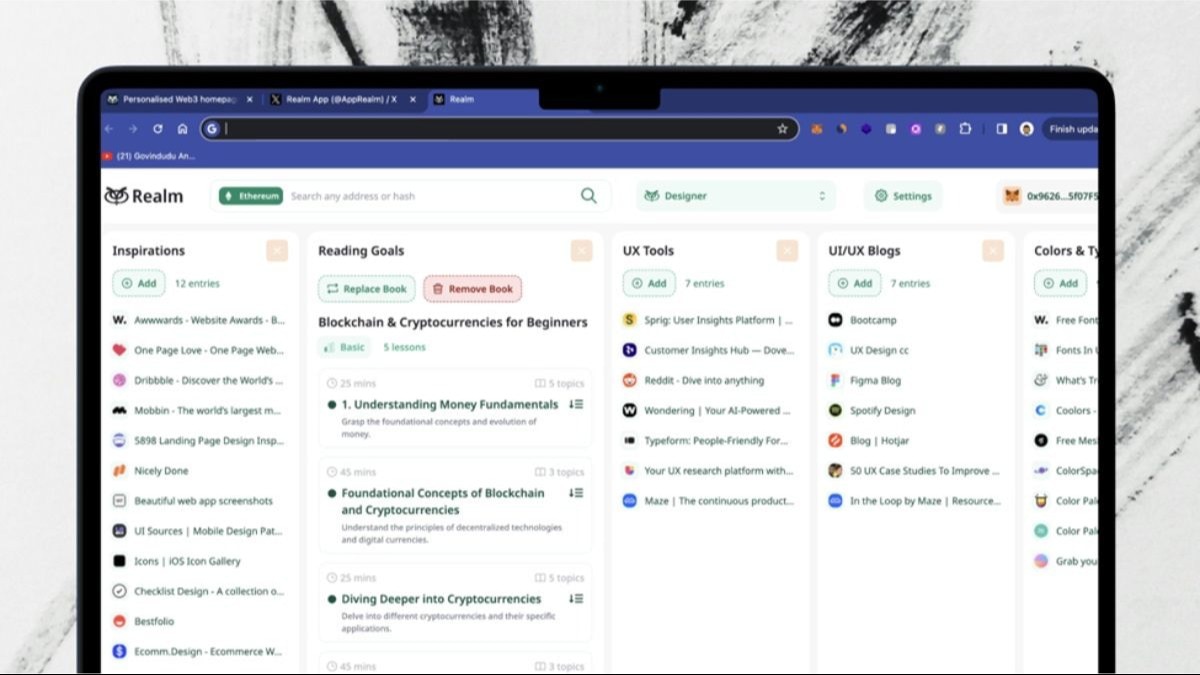Close the Reading Goals panel

(581, 251)
